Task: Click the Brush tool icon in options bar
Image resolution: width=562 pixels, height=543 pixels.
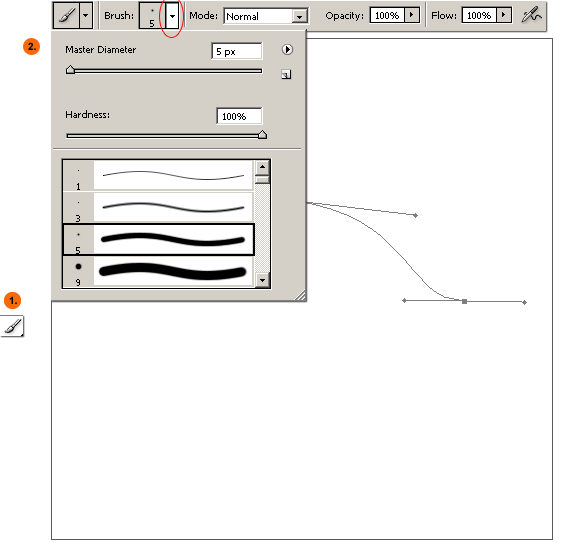Action: pos(67,15)
